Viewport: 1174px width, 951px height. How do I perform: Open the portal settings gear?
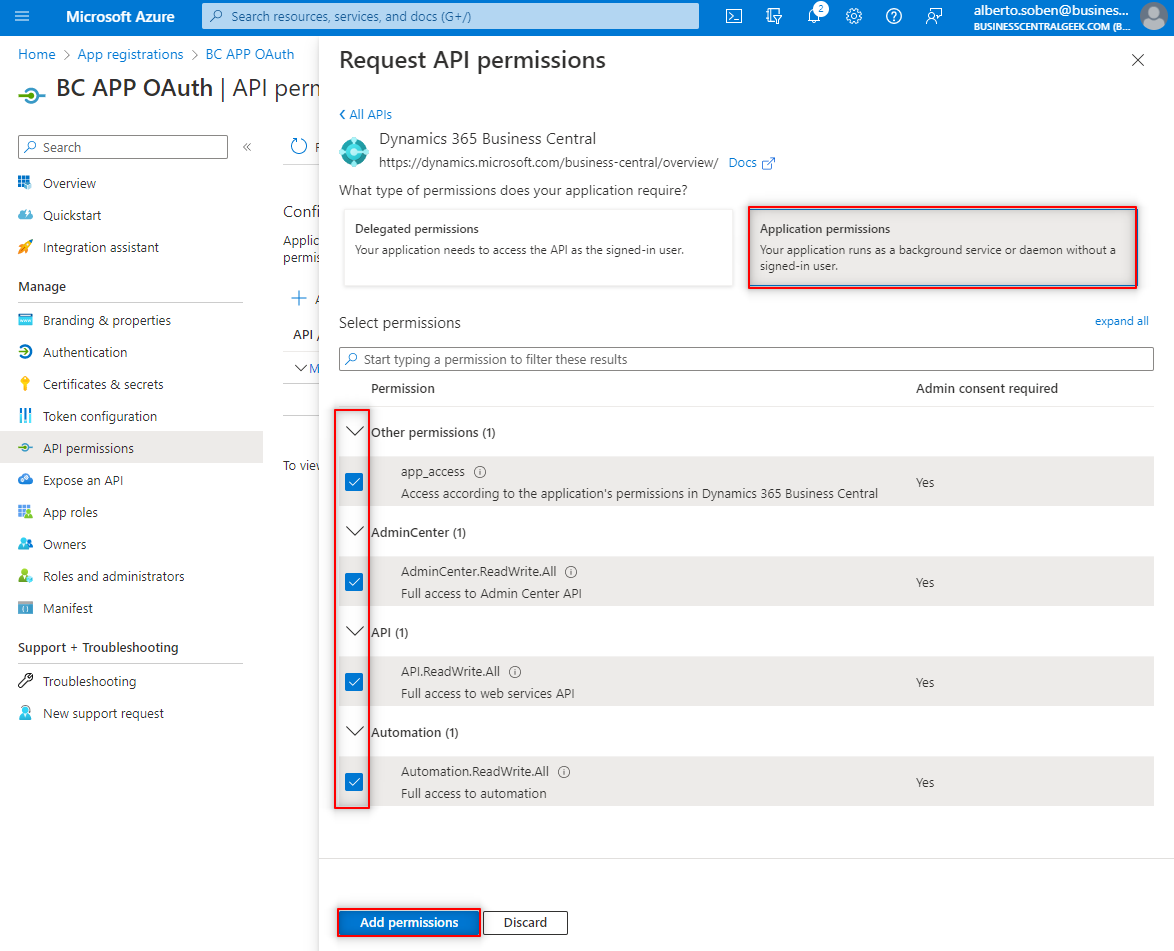853,16
